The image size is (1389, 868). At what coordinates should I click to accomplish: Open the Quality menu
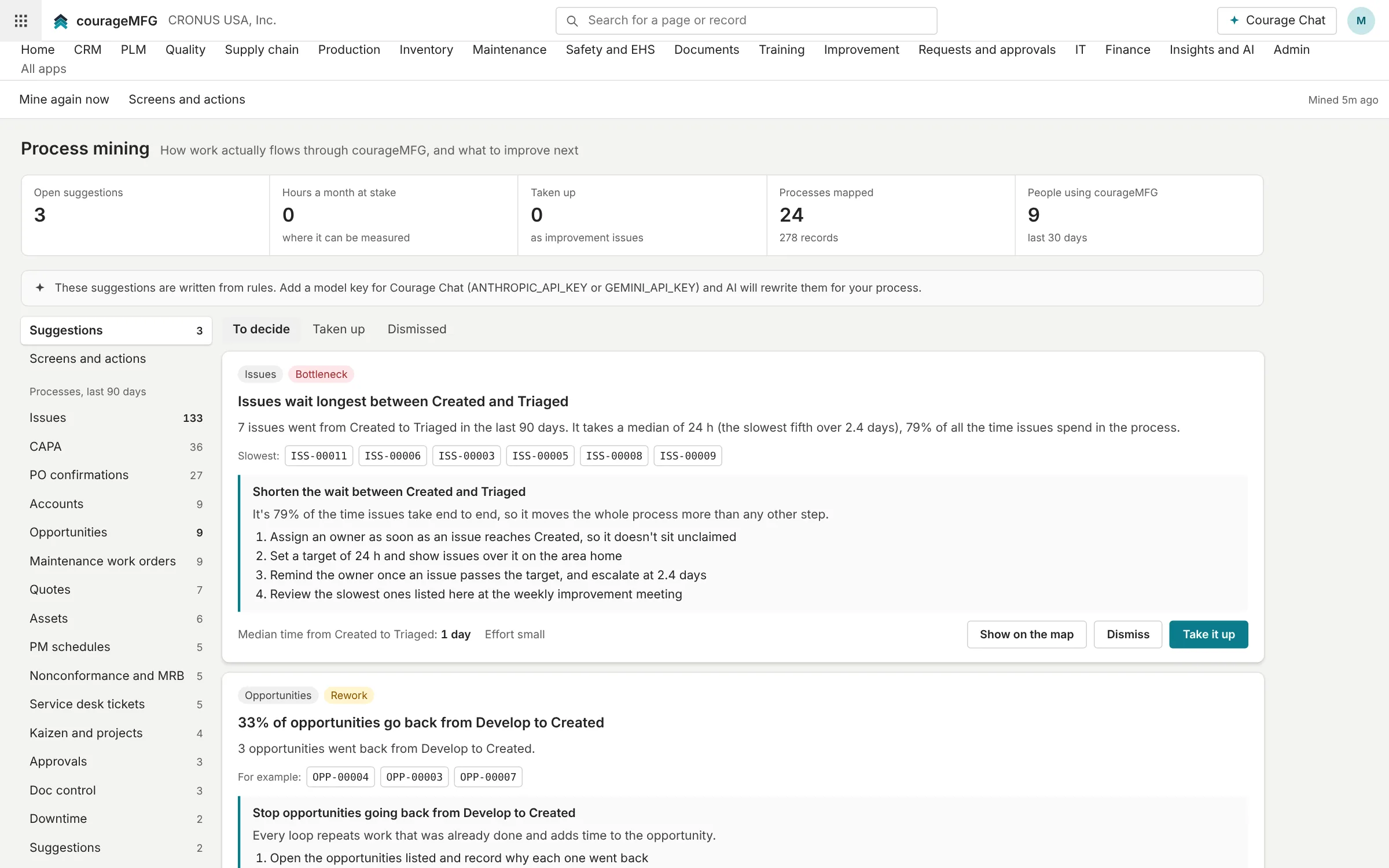tap(185, 50)
